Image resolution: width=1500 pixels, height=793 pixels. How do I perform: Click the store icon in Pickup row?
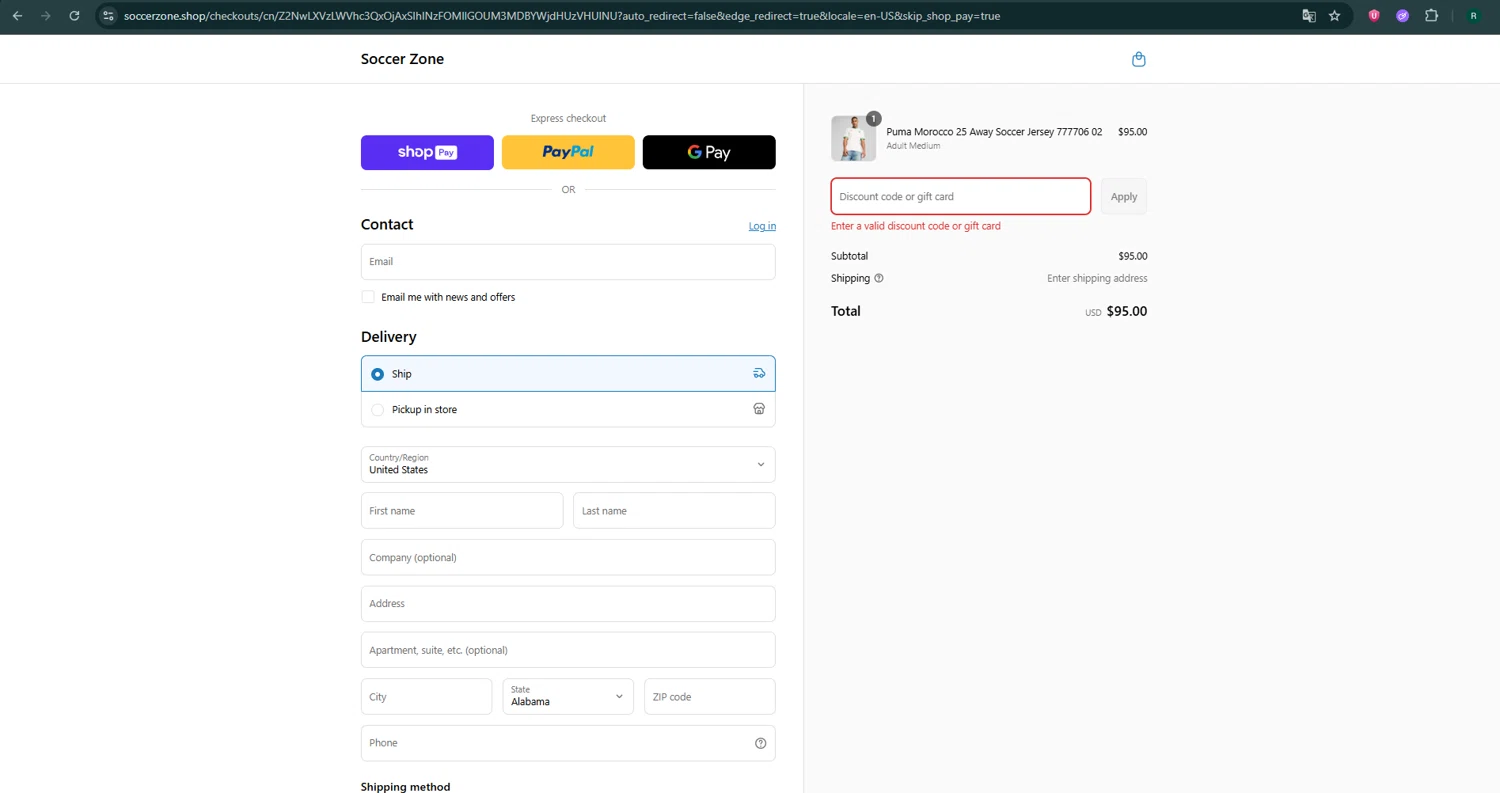759,409
